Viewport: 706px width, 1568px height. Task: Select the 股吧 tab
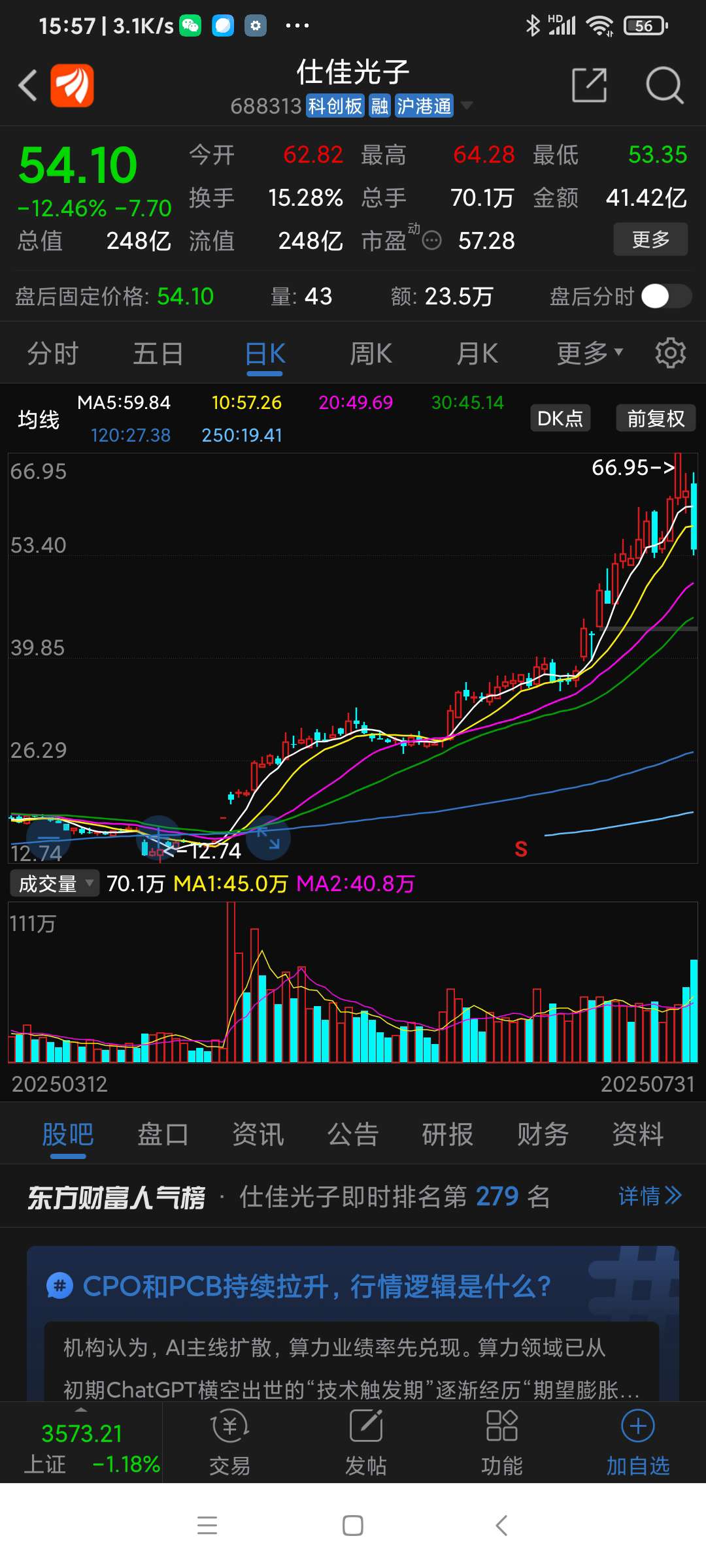[x=68, y=1134]
